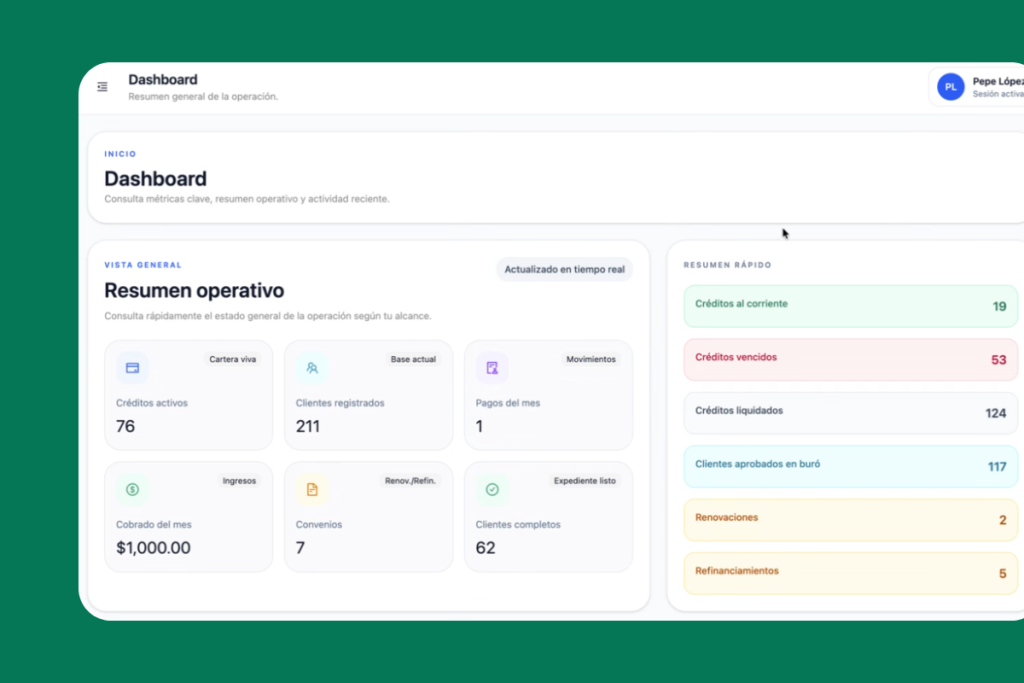This screenshot has height=683, width=1024.
Task: Click the Refinanciamientos summary row
Action: (x=850, y=573)
